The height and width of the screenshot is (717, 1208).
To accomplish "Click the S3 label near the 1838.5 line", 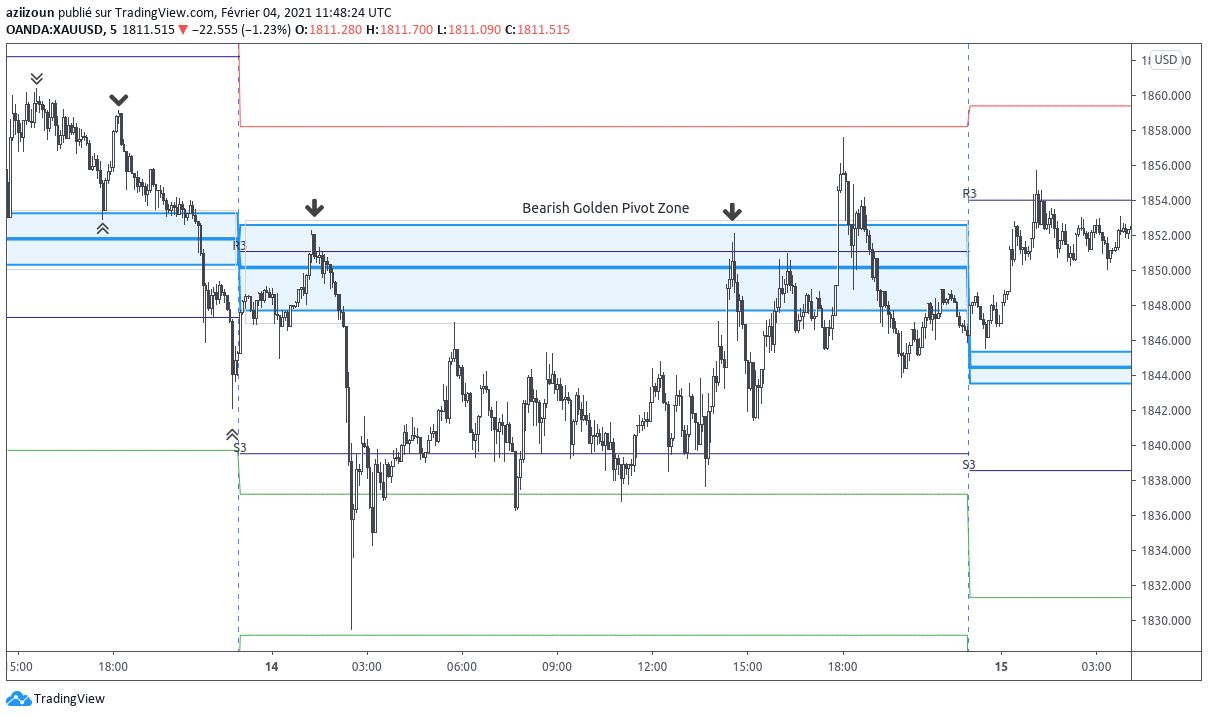I will pos(969,465).
